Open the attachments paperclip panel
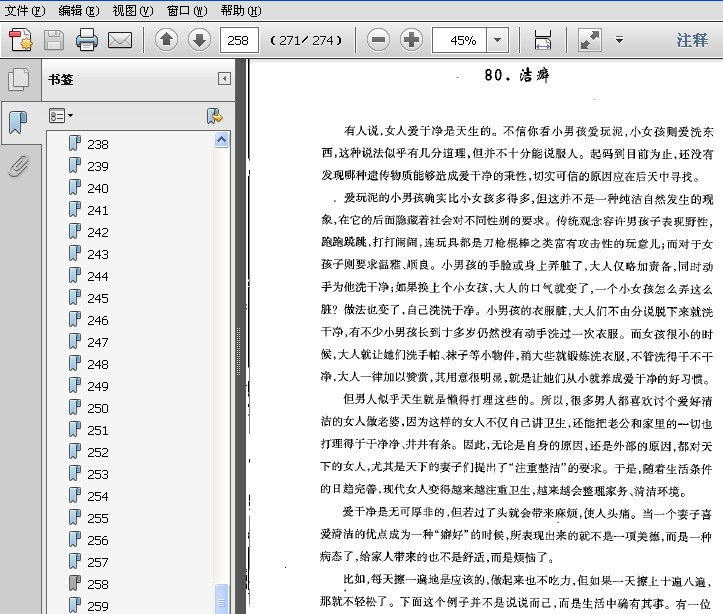Image resolution: width=723 pixels, height=614 pixels. [19, 166]
